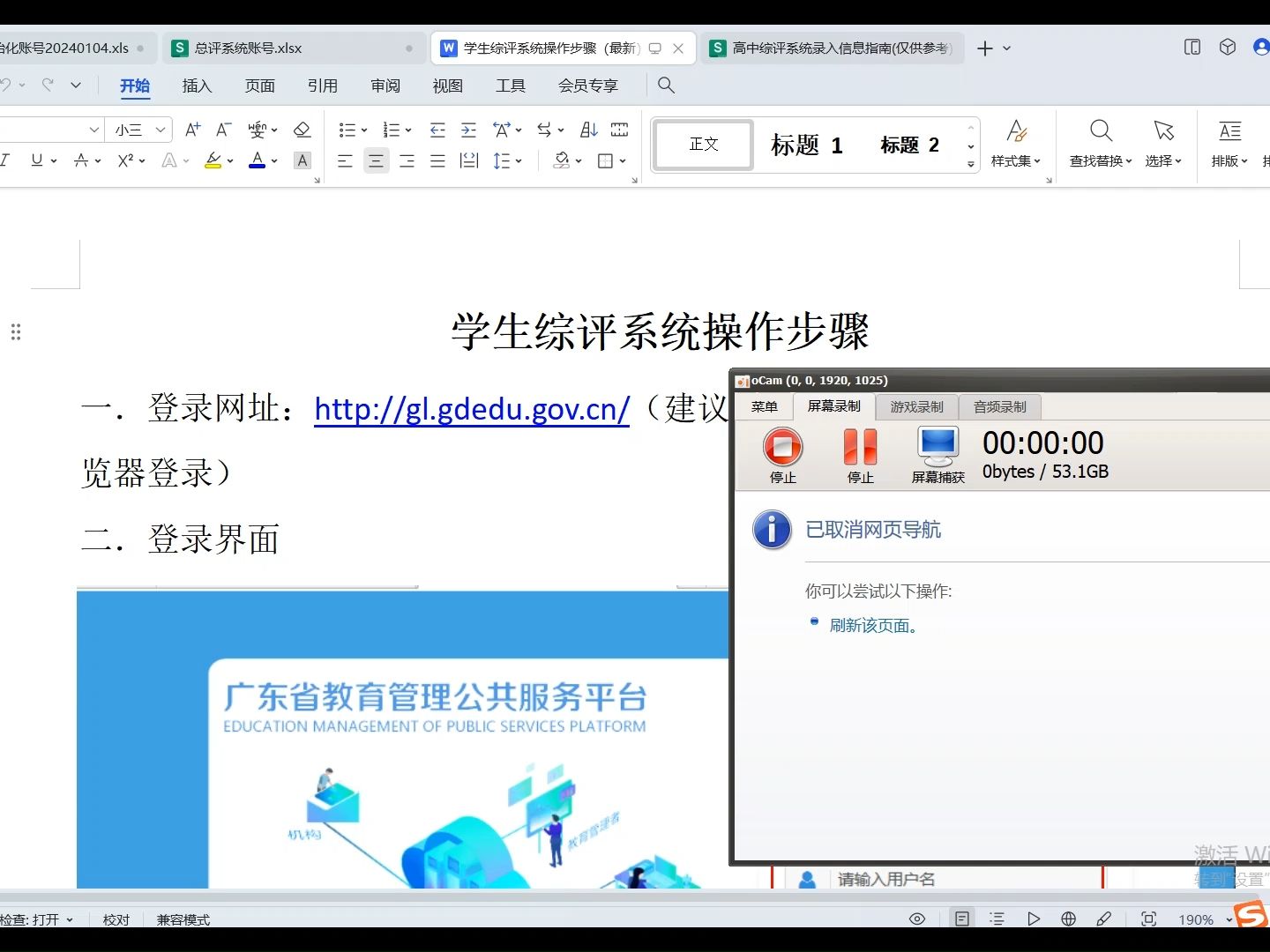Toggle center paragraph alignment
Screen dimensions: 1270x952
[x=376, y=160]
